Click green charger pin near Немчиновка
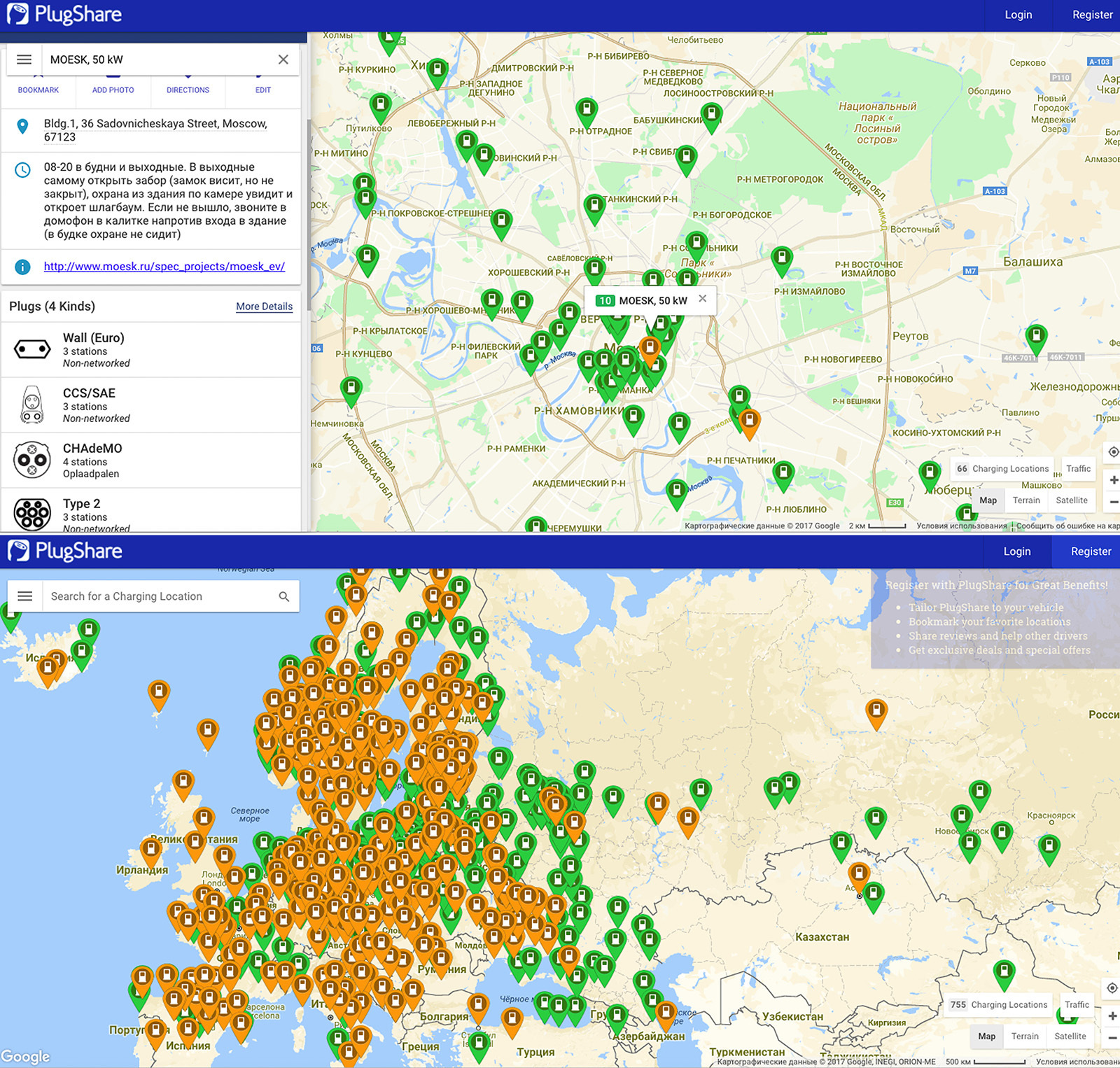 351,391
